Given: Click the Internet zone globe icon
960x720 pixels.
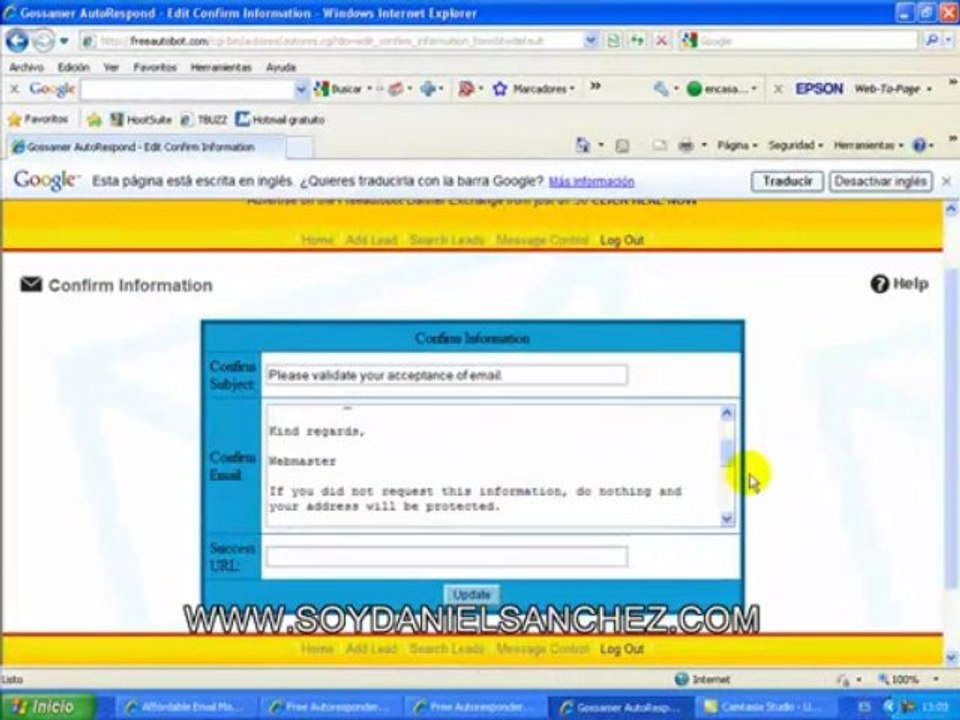Looking at the screenshot, I should point(681,679).
